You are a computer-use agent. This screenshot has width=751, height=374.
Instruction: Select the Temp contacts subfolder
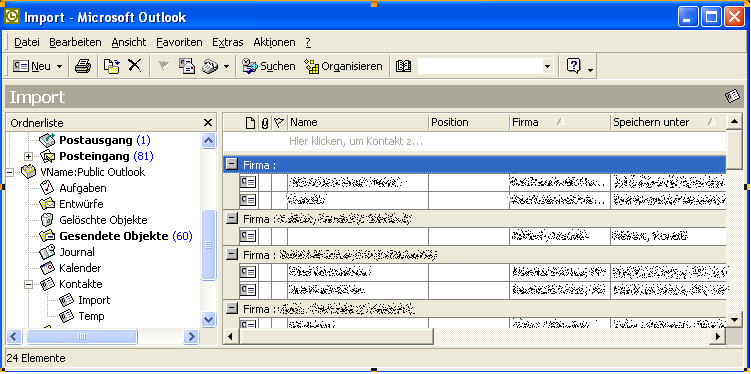coord(91,316)
